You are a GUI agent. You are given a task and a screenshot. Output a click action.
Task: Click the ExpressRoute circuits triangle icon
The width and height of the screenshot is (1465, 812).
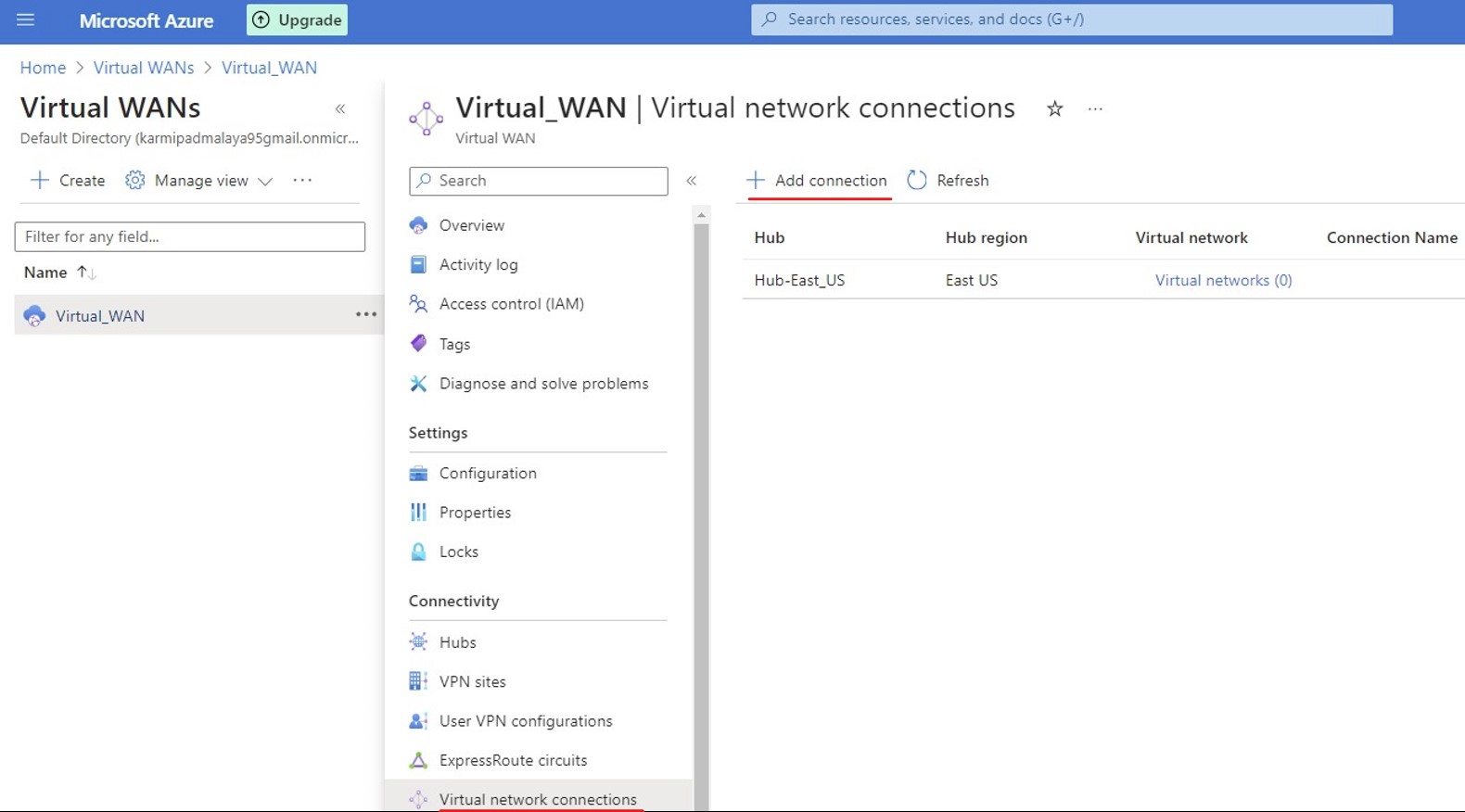coord(418,760)
